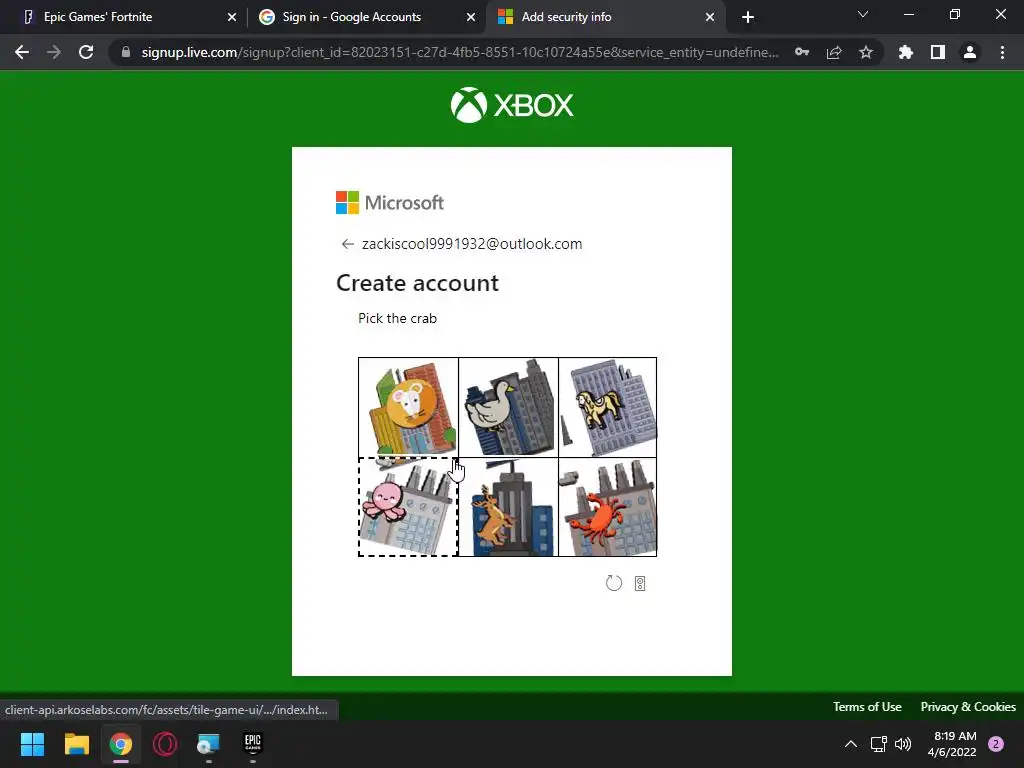Open Epic Games Launcher from taskbar
The width and height of the screenshot is (1024, 768).
253,744
